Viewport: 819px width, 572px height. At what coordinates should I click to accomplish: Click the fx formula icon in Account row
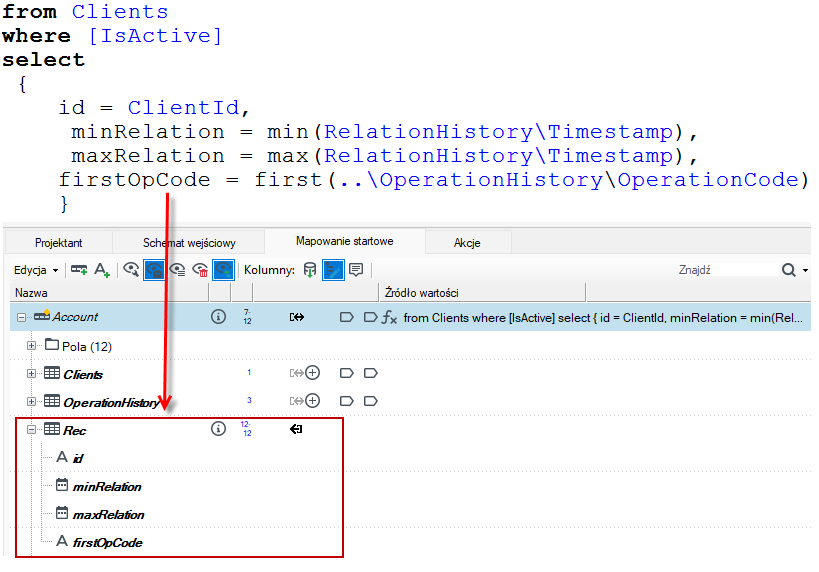[x=389, y=317]
